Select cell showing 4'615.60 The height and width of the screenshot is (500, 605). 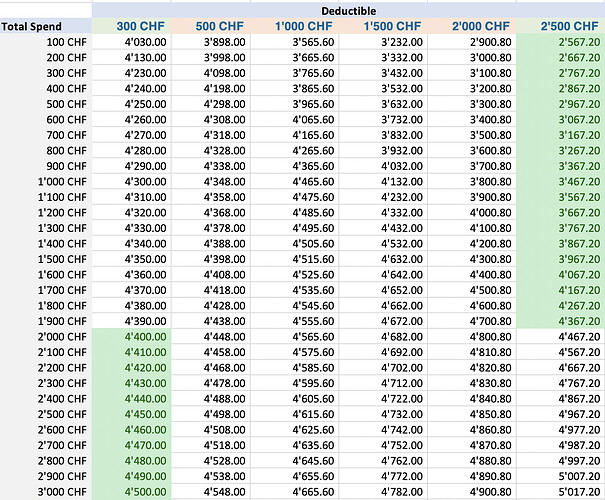pyautogui.click(x=294, y=414)
